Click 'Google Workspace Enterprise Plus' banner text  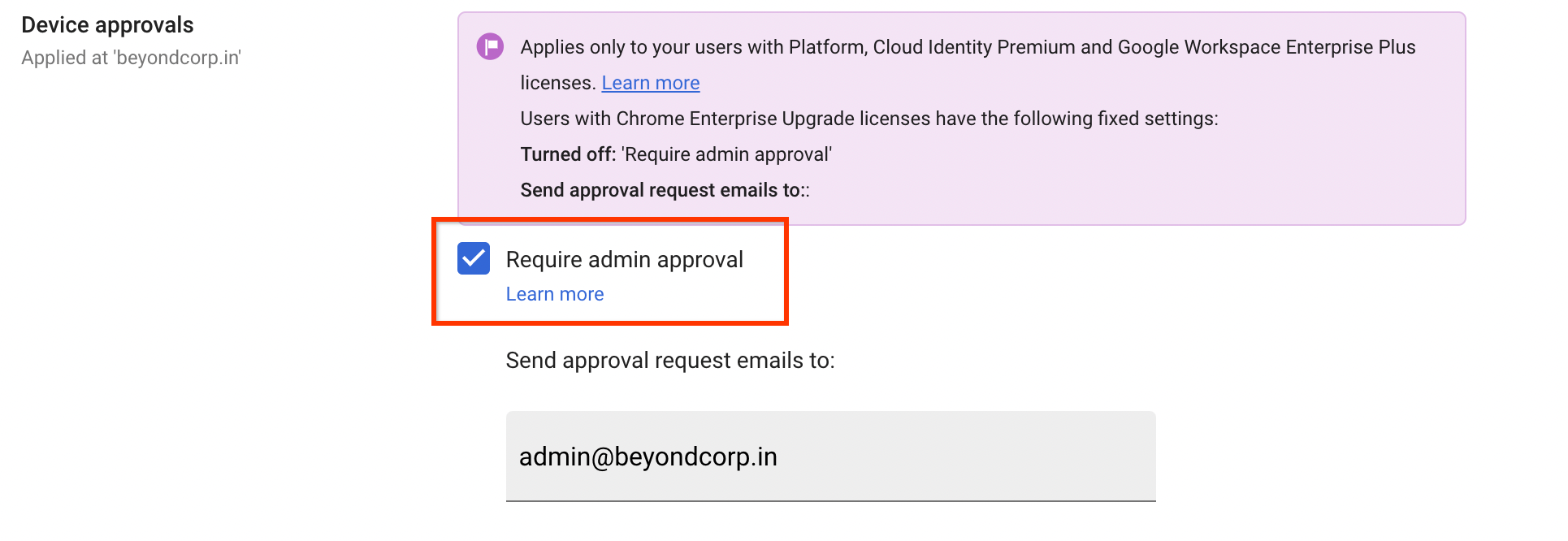pyautogui.click(x=1267, y=47)
